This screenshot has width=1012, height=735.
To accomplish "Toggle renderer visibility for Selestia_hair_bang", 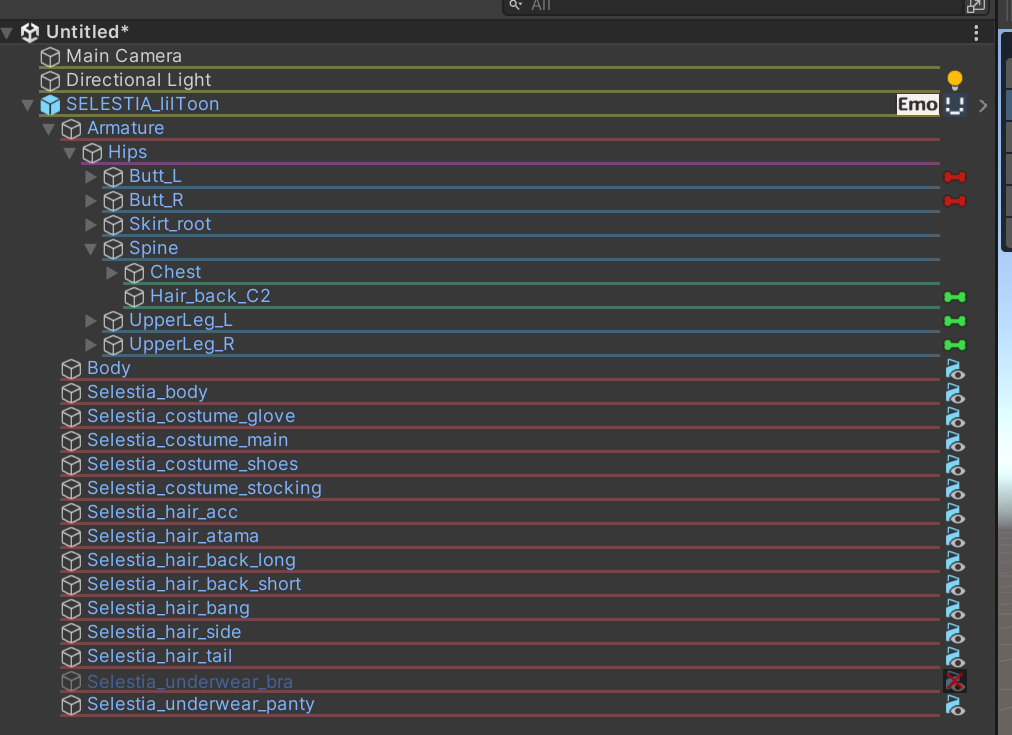I will (955, 609).
